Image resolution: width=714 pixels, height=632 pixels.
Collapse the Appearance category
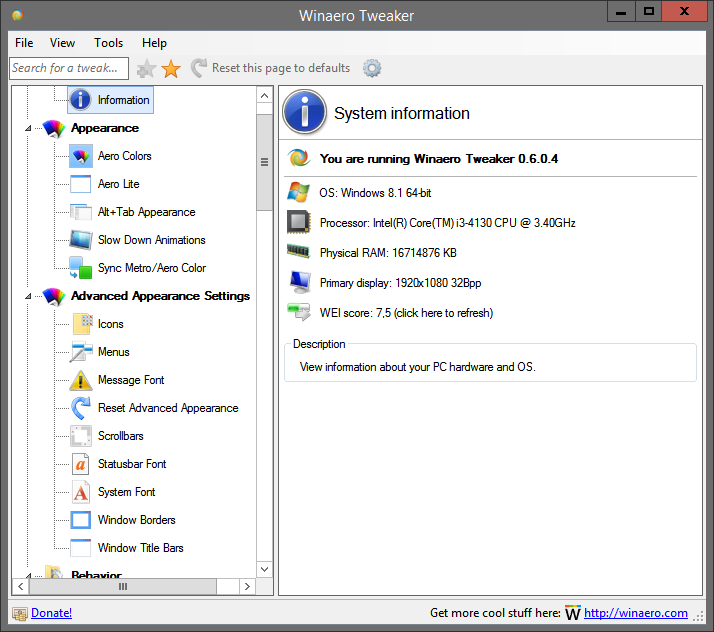click(28, 128)
